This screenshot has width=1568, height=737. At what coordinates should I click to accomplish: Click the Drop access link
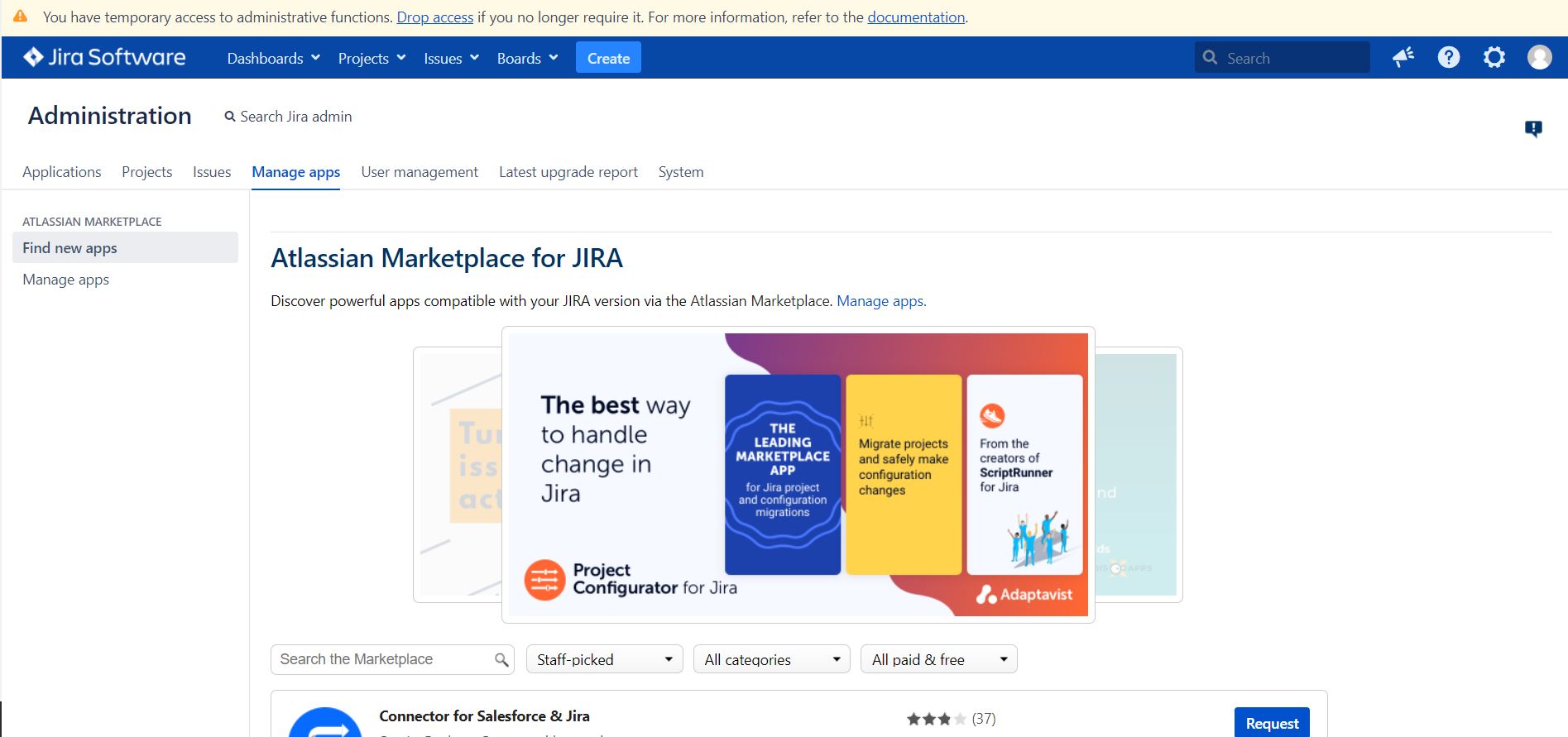(435, 17)
